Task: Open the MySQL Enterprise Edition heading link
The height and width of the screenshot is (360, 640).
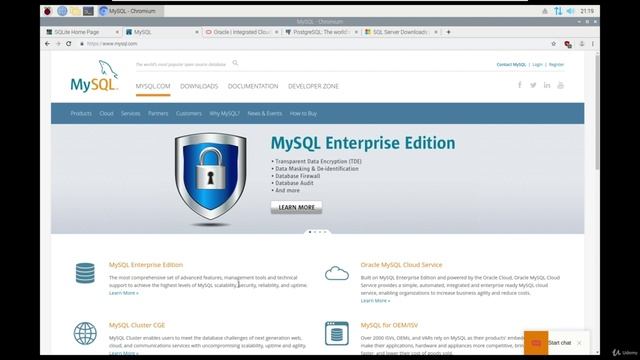Action: [x=146, y=265]
